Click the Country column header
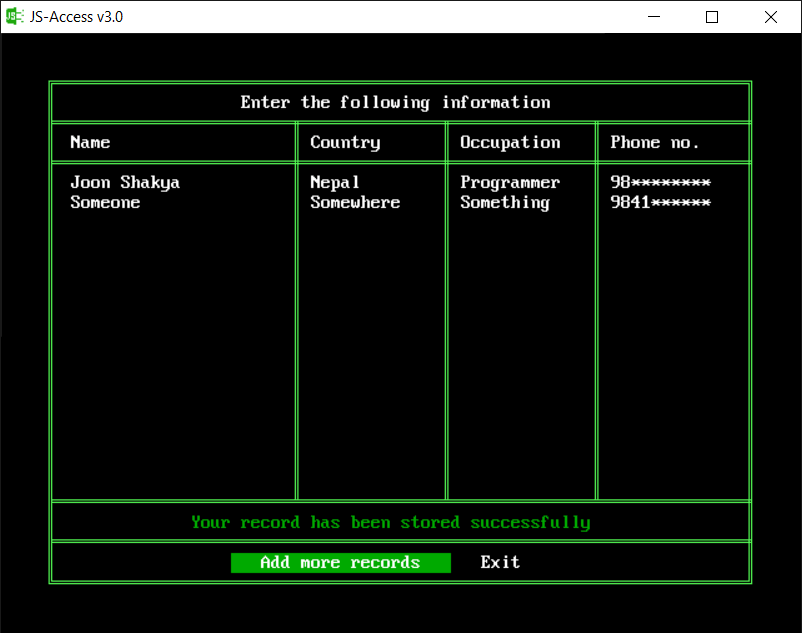Image resolution: width=802 pixels, height=633 pixels. click(x=345, y=142)
